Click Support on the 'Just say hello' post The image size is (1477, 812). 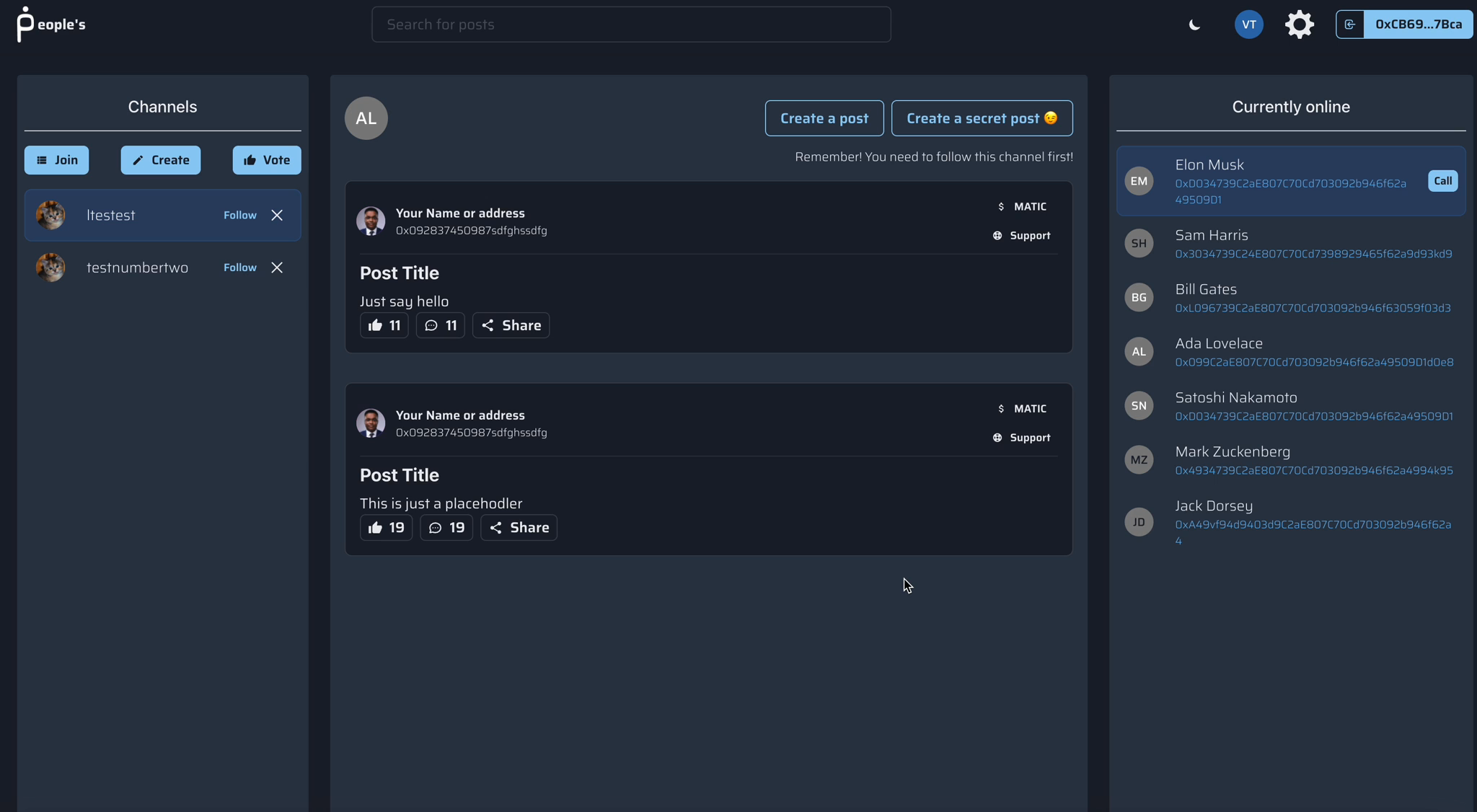coord(1021,236)
